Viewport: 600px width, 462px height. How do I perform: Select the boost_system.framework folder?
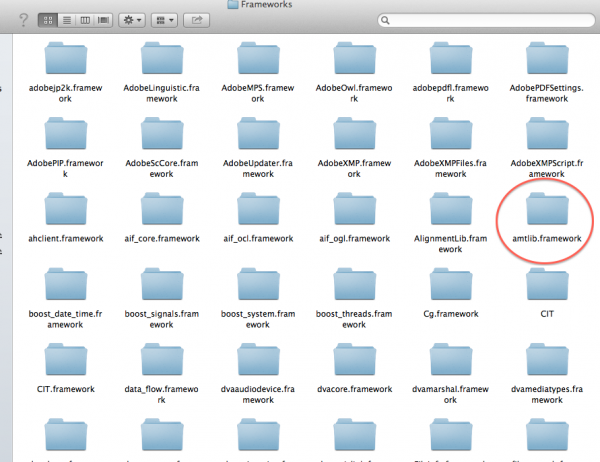(x=258, y=284)
